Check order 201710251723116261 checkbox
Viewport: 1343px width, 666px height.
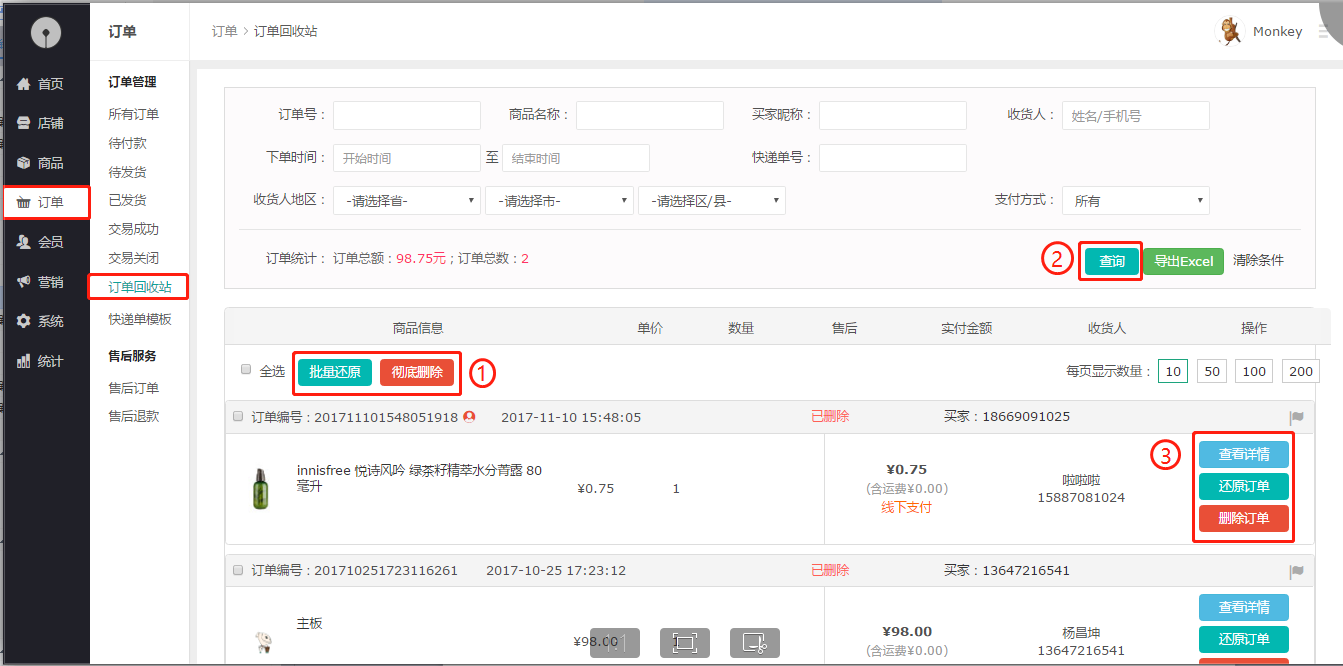click(x=238, y=570)
